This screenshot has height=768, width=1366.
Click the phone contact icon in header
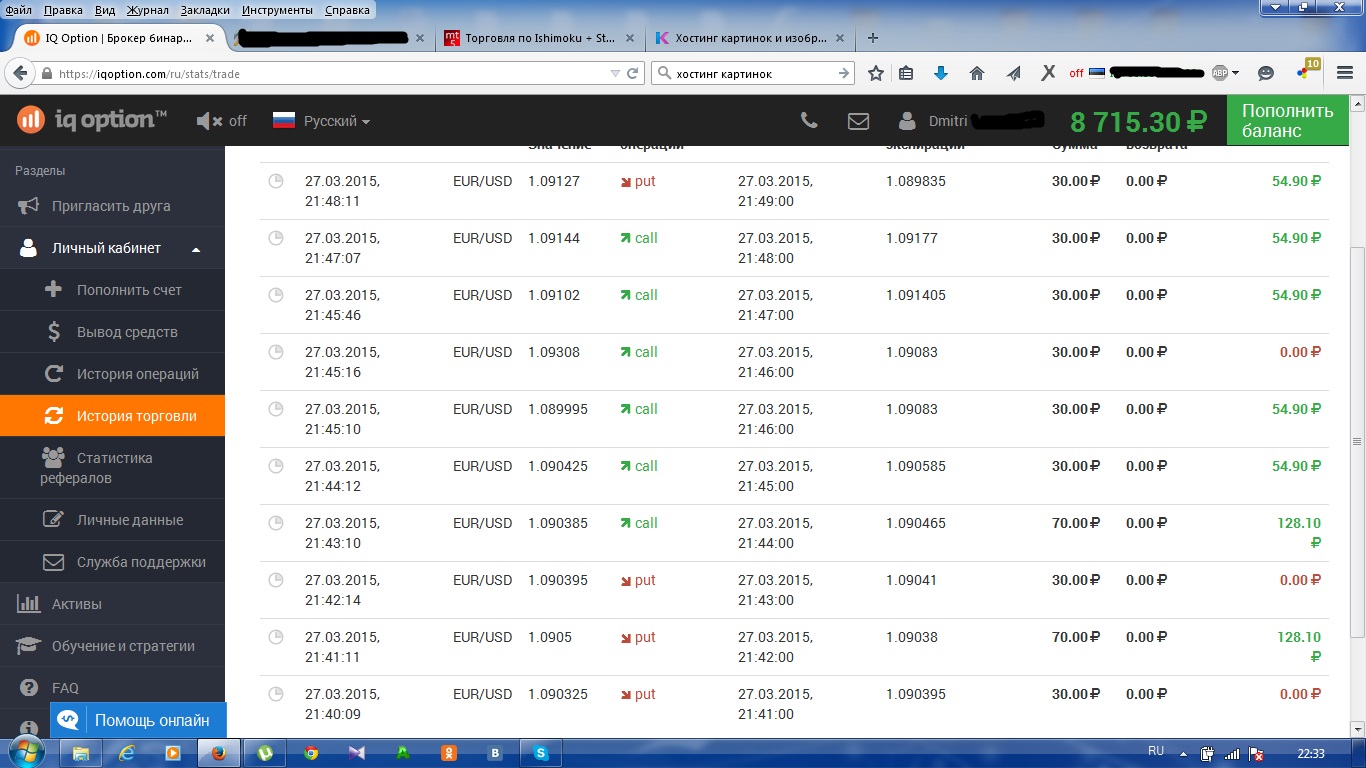(809, 121)
